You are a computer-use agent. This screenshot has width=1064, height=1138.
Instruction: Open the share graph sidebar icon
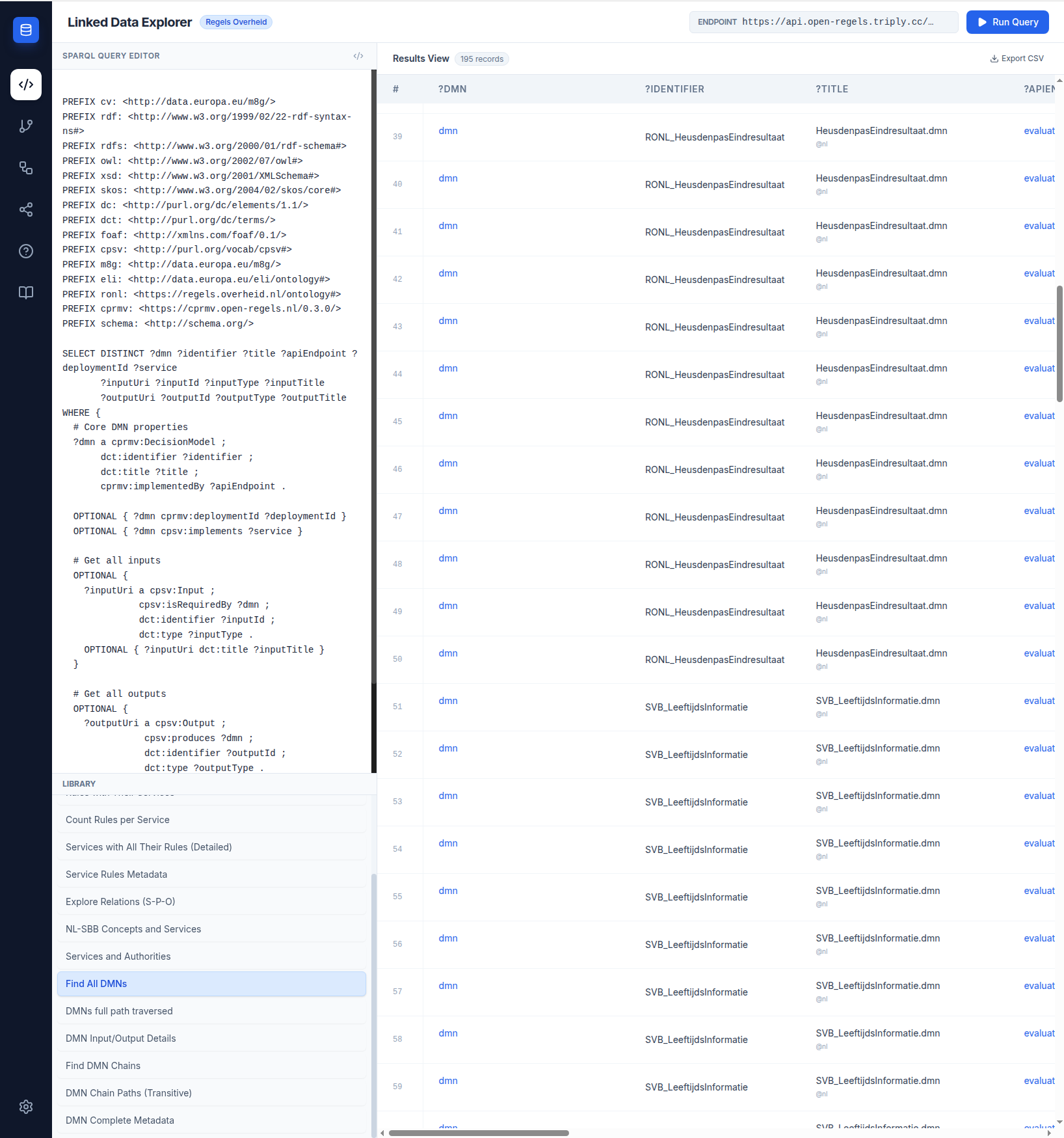[x=26, y=210]
